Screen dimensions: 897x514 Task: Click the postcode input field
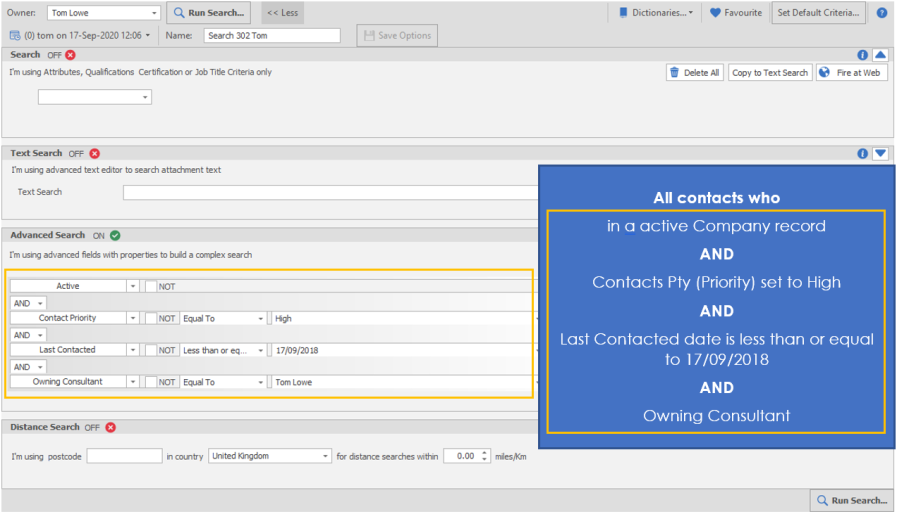124,456
